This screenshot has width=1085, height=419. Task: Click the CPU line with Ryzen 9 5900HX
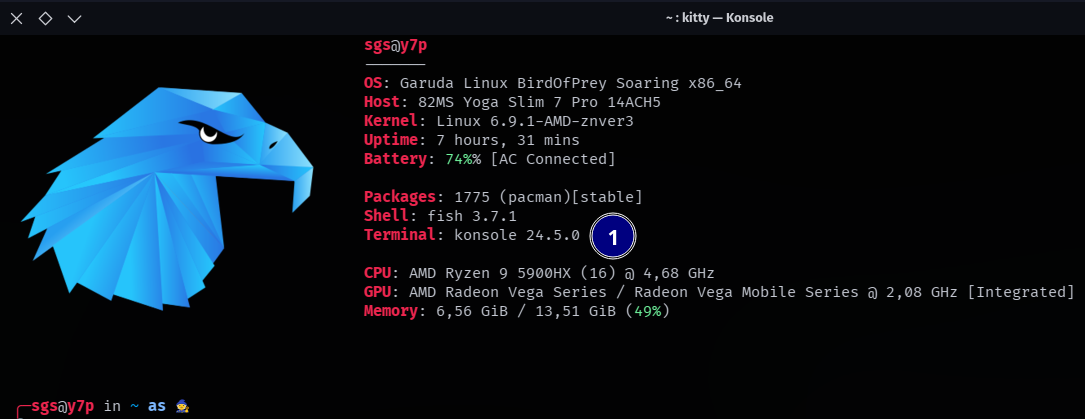539,272
